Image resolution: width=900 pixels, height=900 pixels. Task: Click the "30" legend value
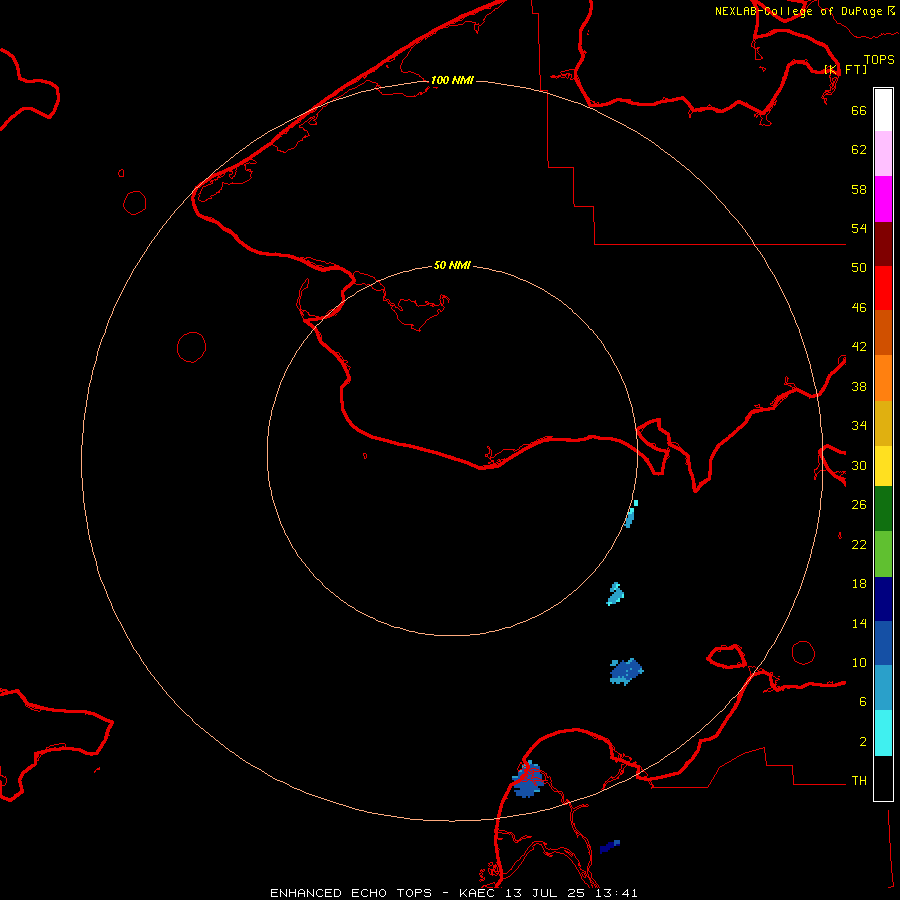click(x=859, y=465)
